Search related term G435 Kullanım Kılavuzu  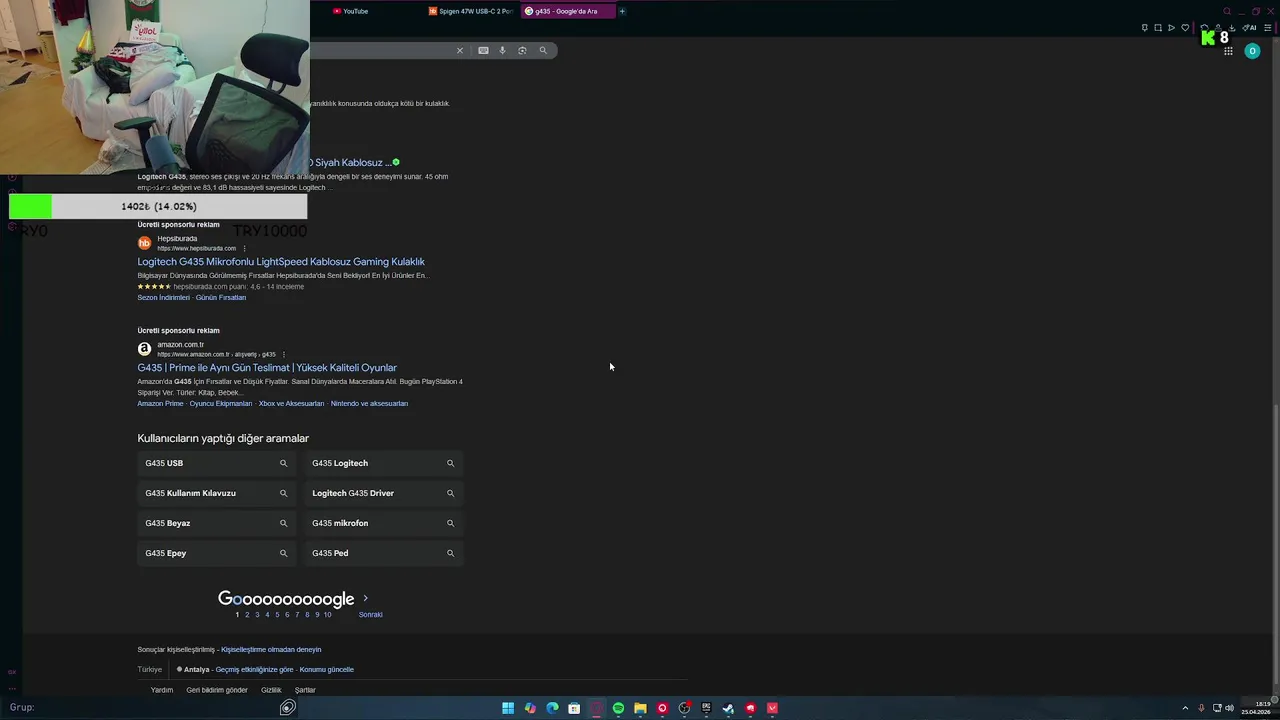pyautogui.click(x=216, y=493)
